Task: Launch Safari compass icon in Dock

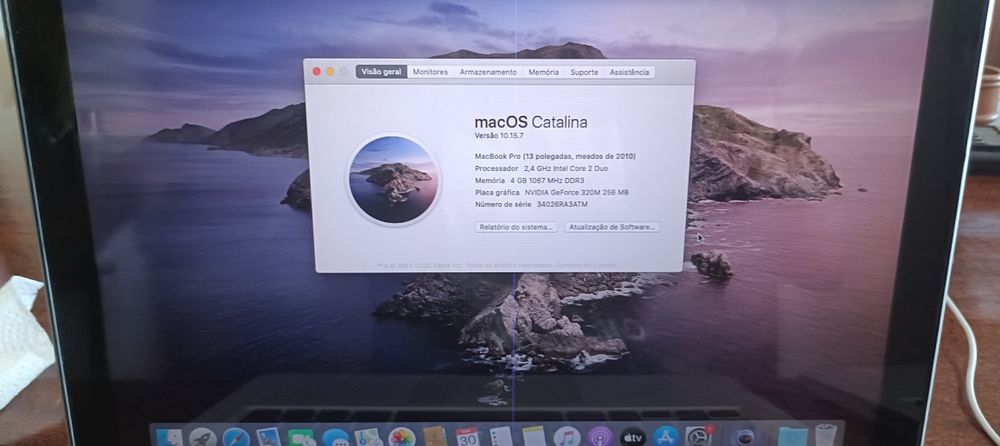Action: (236, 437)
